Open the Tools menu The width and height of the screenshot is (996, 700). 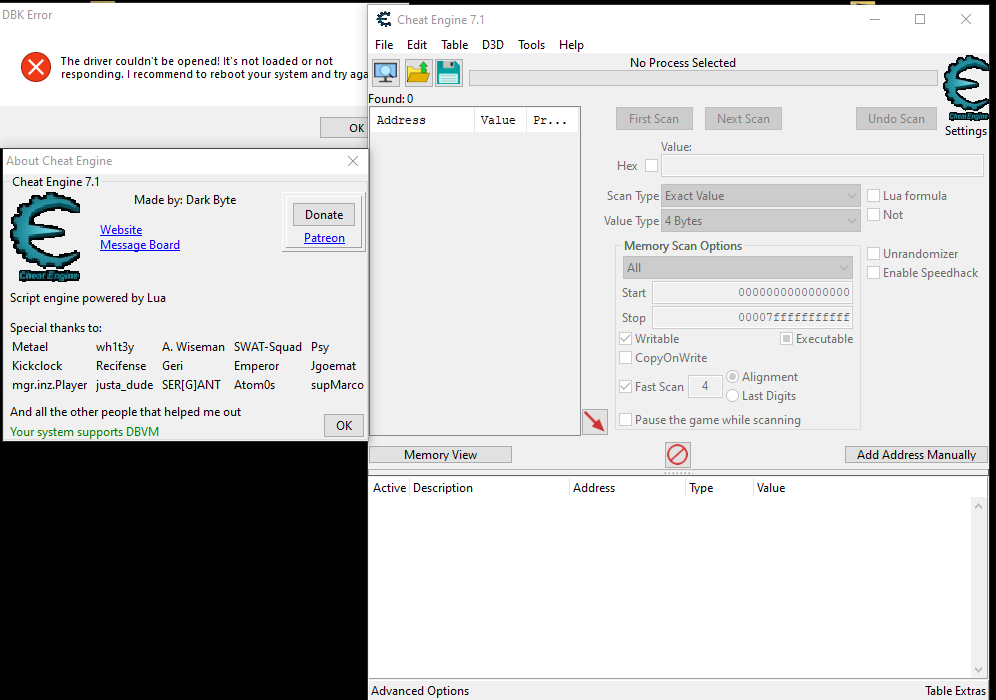point(531,44)
